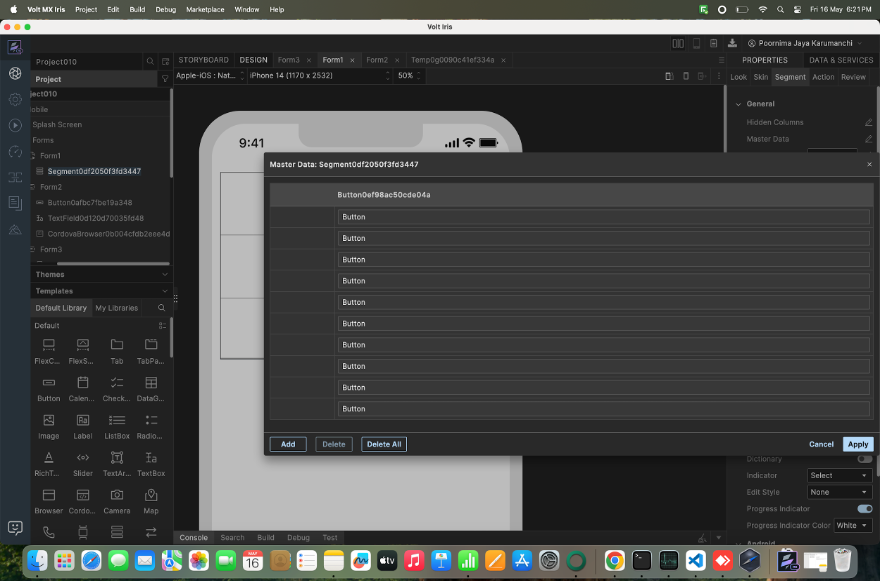The width and height of the screenshot is (880, 582).
Task: Open the Apple-iOS platform dropdown
Action: coord(210,75)
